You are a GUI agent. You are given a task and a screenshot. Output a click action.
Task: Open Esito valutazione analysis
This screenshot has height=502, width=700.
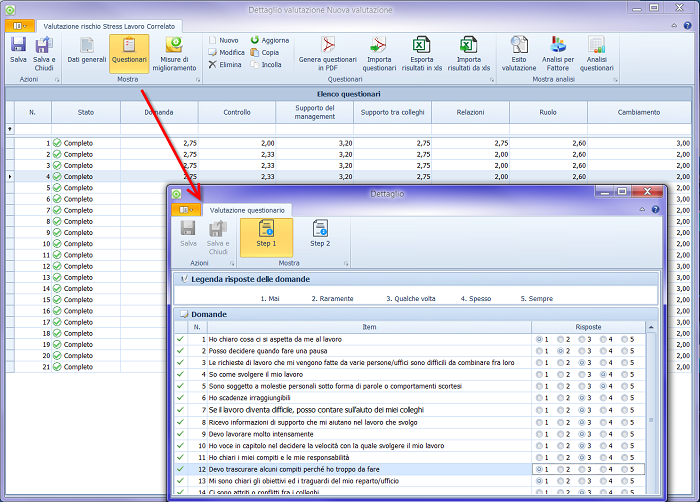click(518, 51)
